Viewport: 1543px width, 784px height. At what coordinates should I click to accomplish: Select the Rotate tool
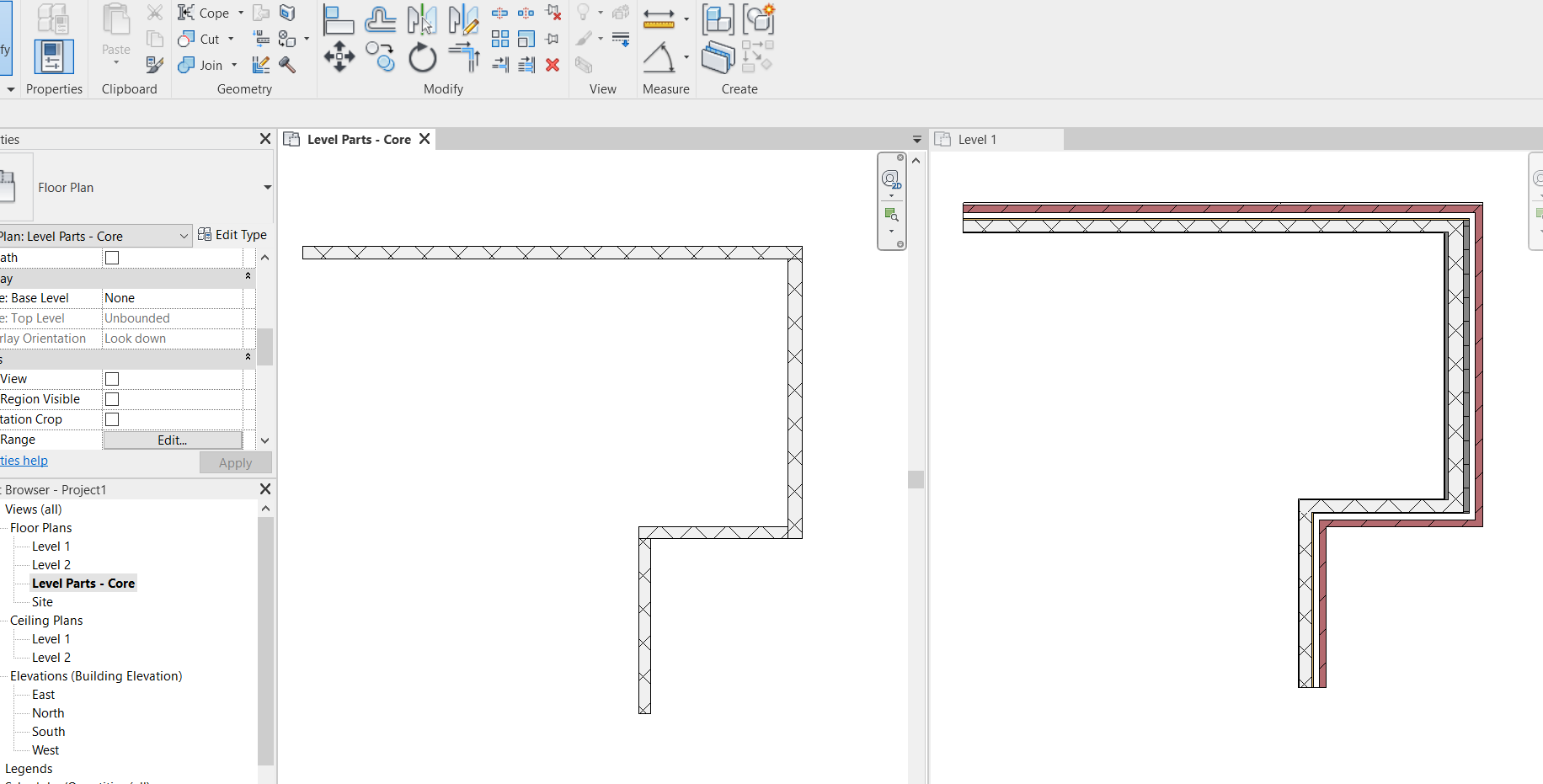pyautogui.click(x=422, y=57)
